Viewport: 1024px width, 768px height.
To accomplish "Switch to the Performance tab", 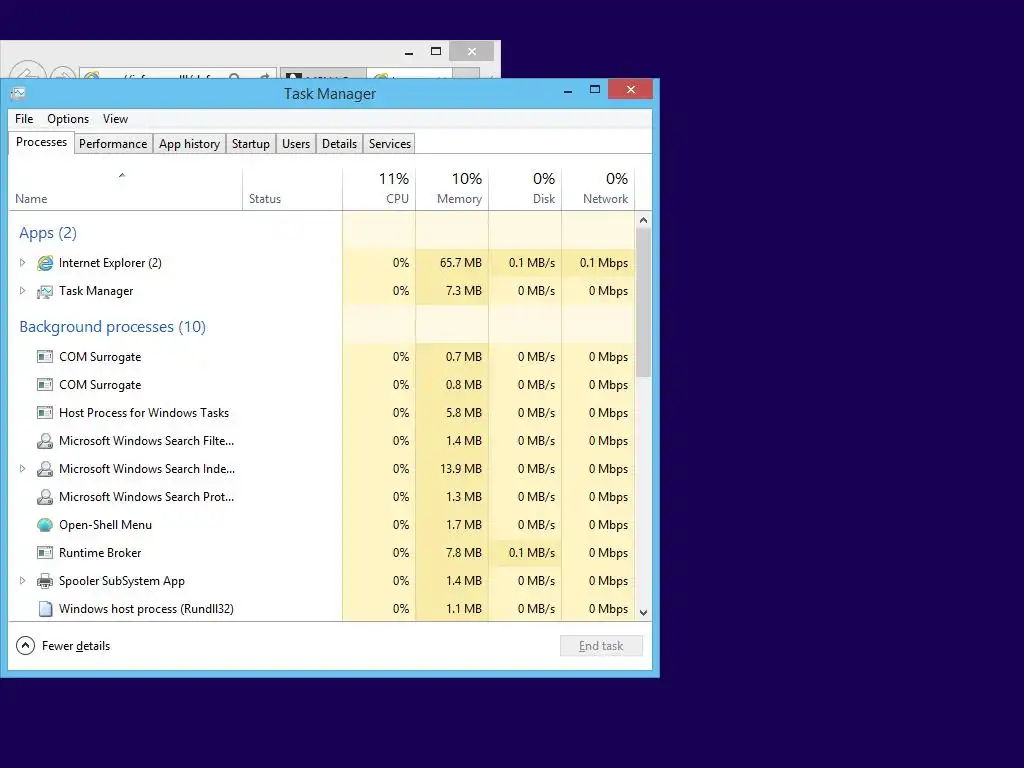I will [113, 144].
